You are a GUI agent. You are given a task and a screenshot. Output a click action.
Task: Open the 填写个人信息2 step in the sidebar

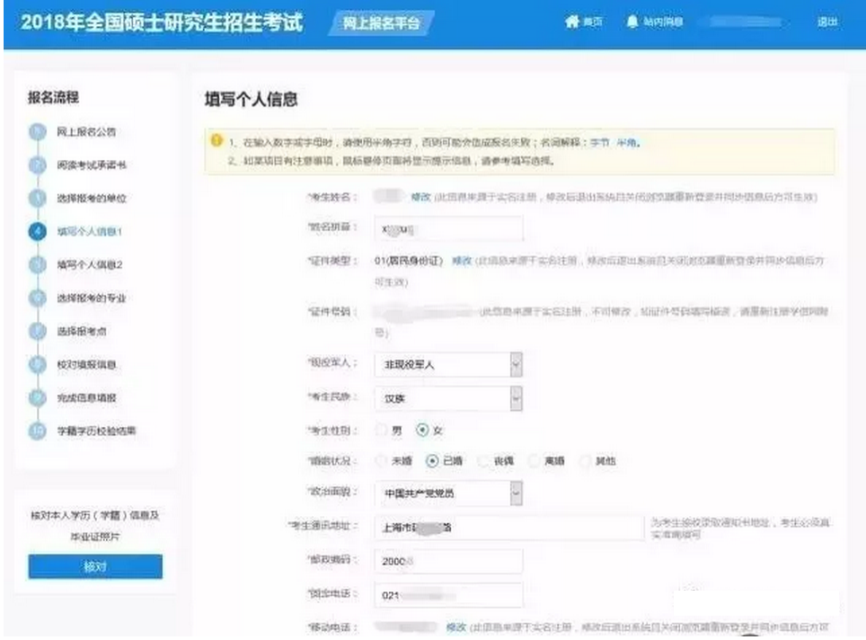[x=89, y=265]
